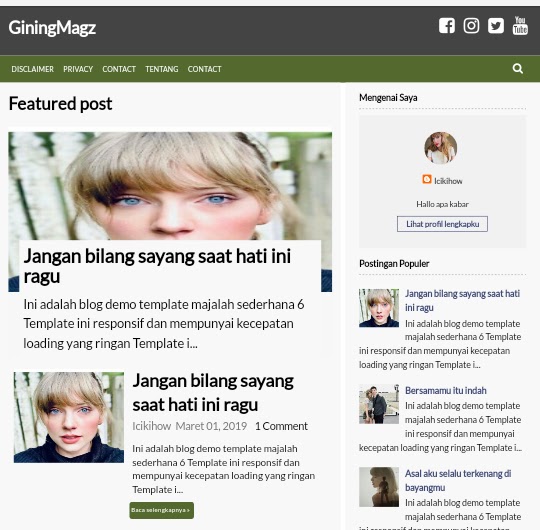Click the search magnifier icon
Image resolution: width=540 pixels, height=530 pixels.
coord(517,69)
